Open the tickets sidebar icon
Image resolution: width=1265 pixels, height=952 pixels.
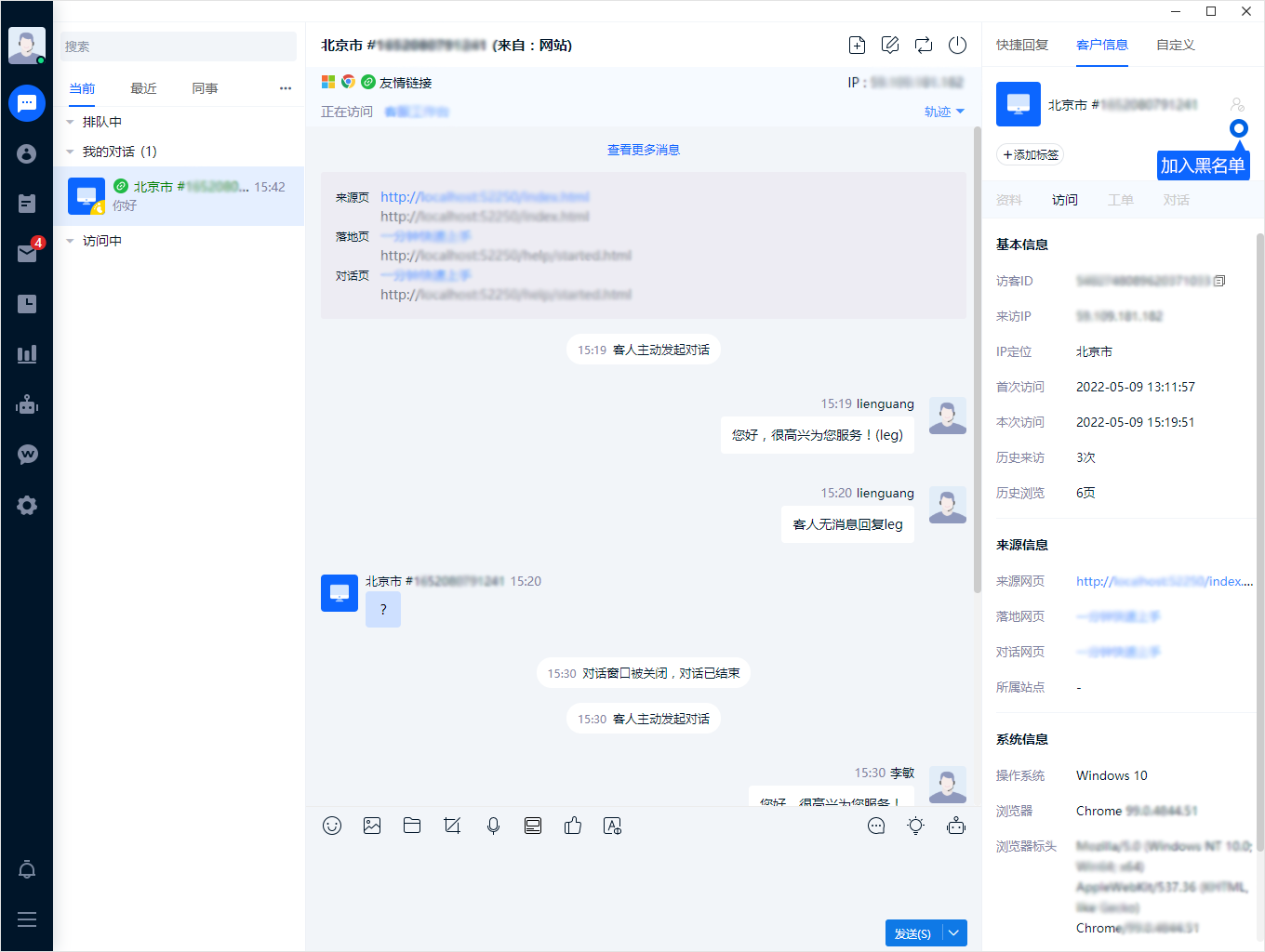pos(27,204)
